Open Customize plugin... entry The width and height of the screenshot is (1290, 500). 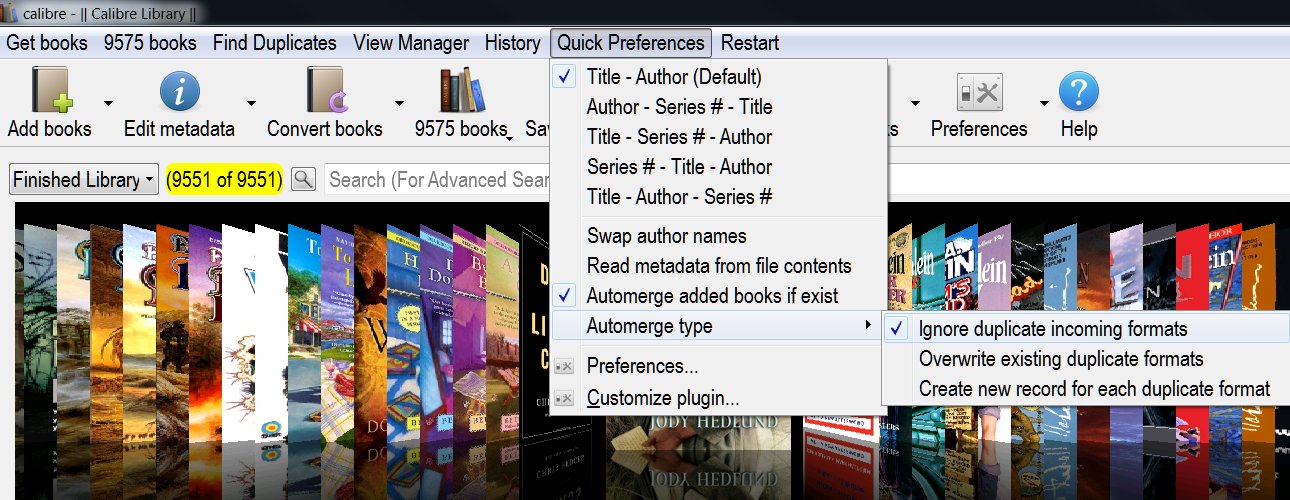(718, 398)
